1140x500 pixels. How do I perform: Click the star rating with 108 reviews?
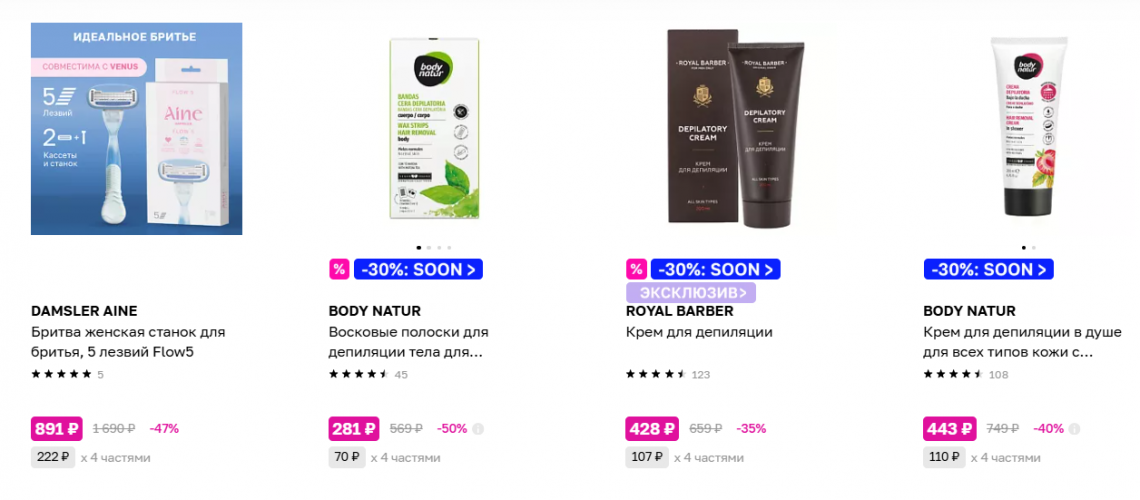[953, 374]
